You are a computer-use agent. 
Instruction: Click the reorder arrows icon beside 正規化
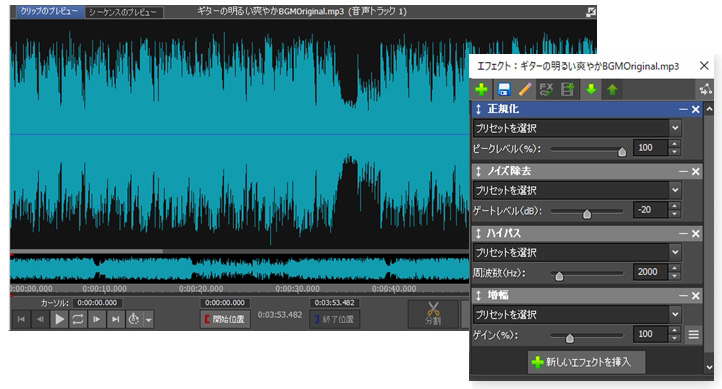[478, 109]
